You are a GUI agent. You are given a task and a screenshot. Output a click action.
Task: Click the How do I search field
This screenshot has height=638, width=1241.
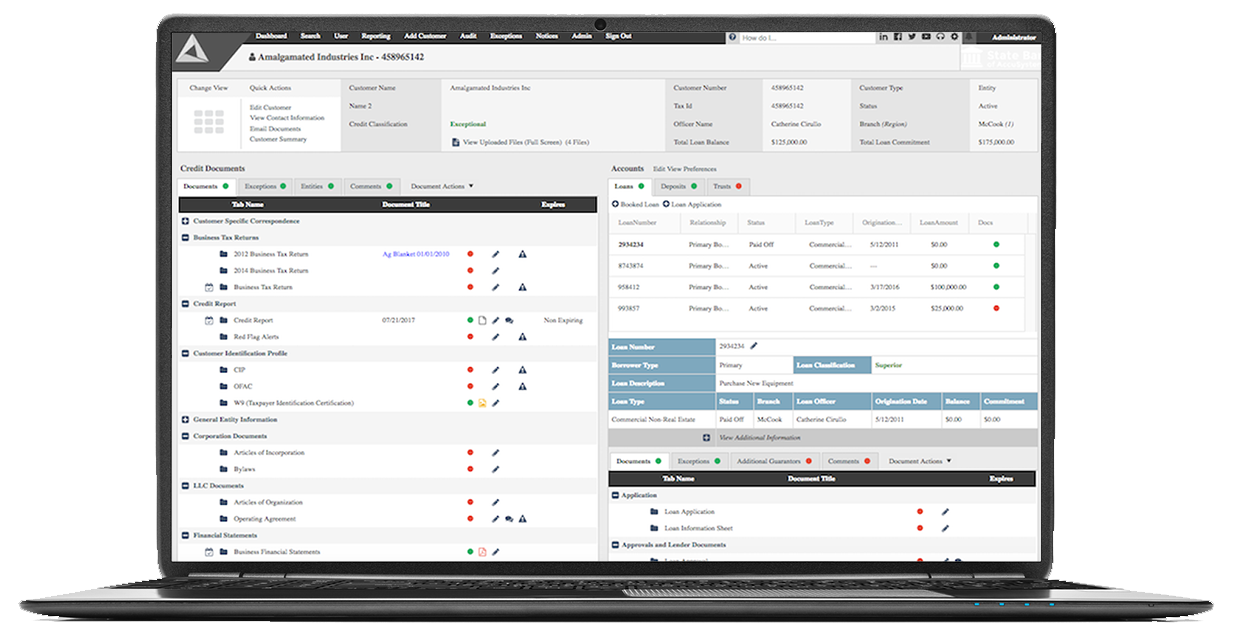(800, 37)
